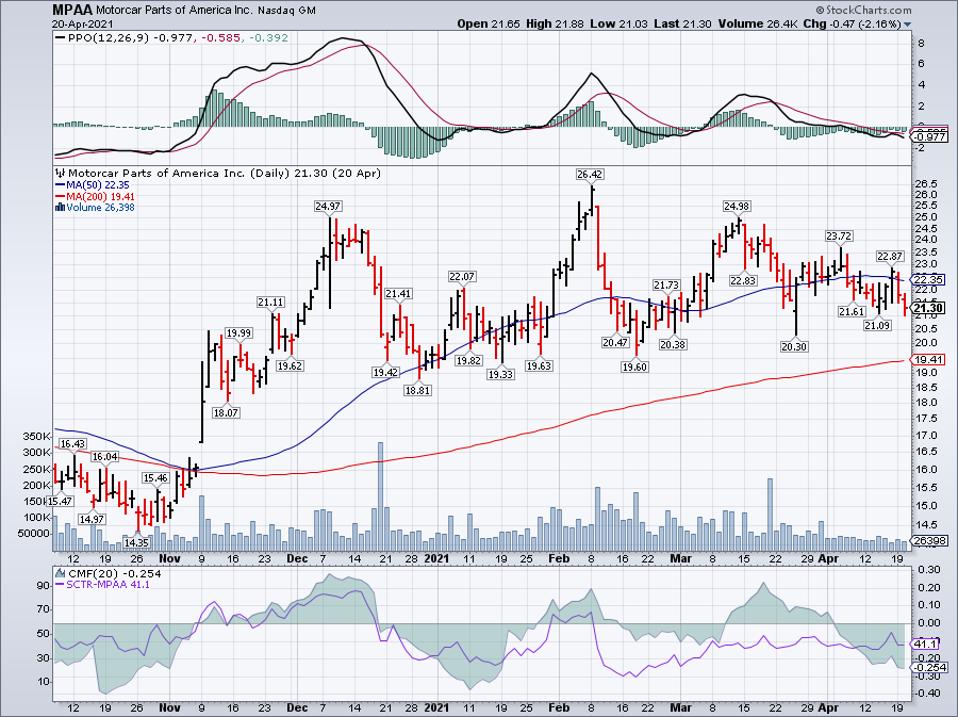958x717 pixels.
Task: Click the Chg -0.47 (-2.16%) value
Action: 851,24
